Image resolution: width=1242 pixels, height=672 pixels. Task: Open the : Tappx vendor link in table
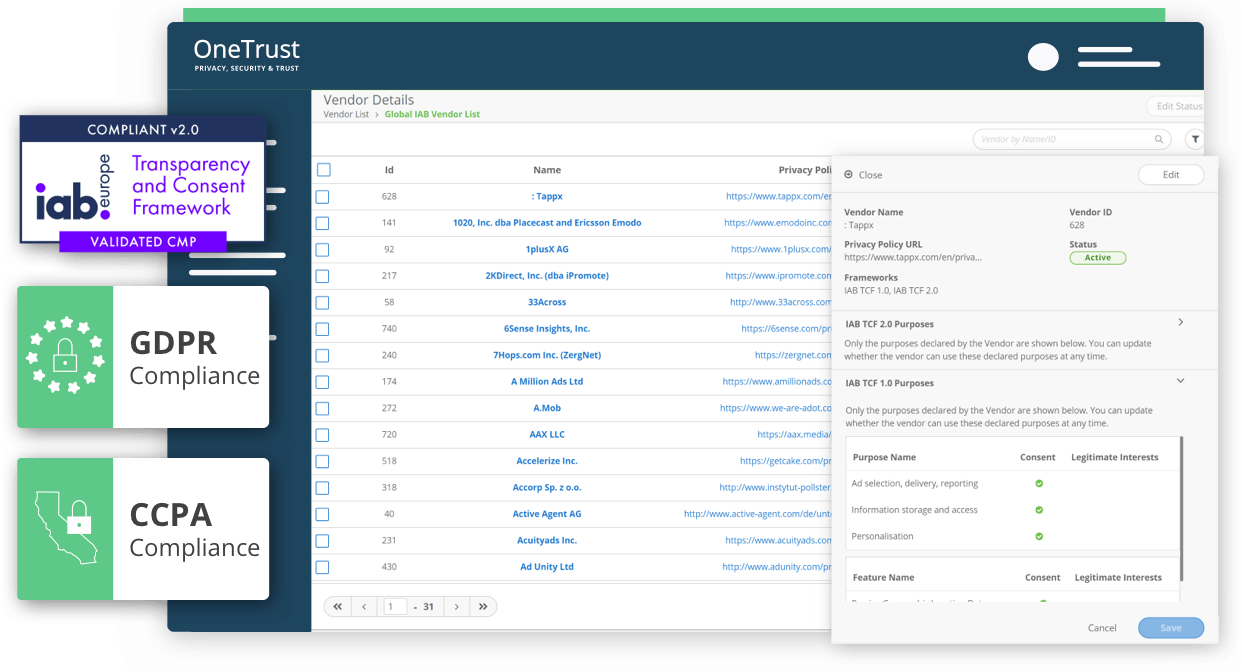(x=547, y=197)
